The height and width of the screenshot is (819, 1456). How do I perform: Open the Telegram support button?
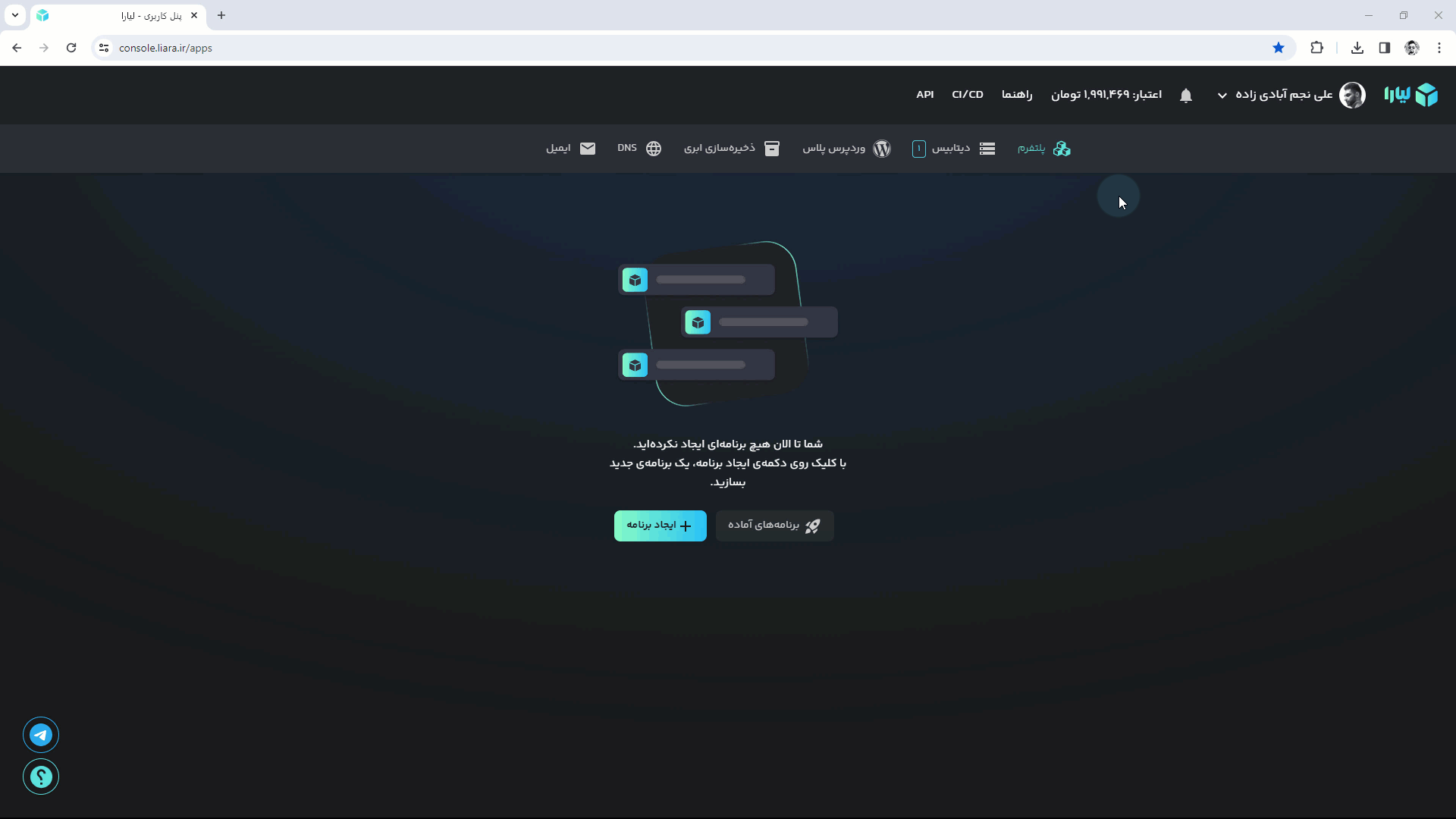(41, 735)
